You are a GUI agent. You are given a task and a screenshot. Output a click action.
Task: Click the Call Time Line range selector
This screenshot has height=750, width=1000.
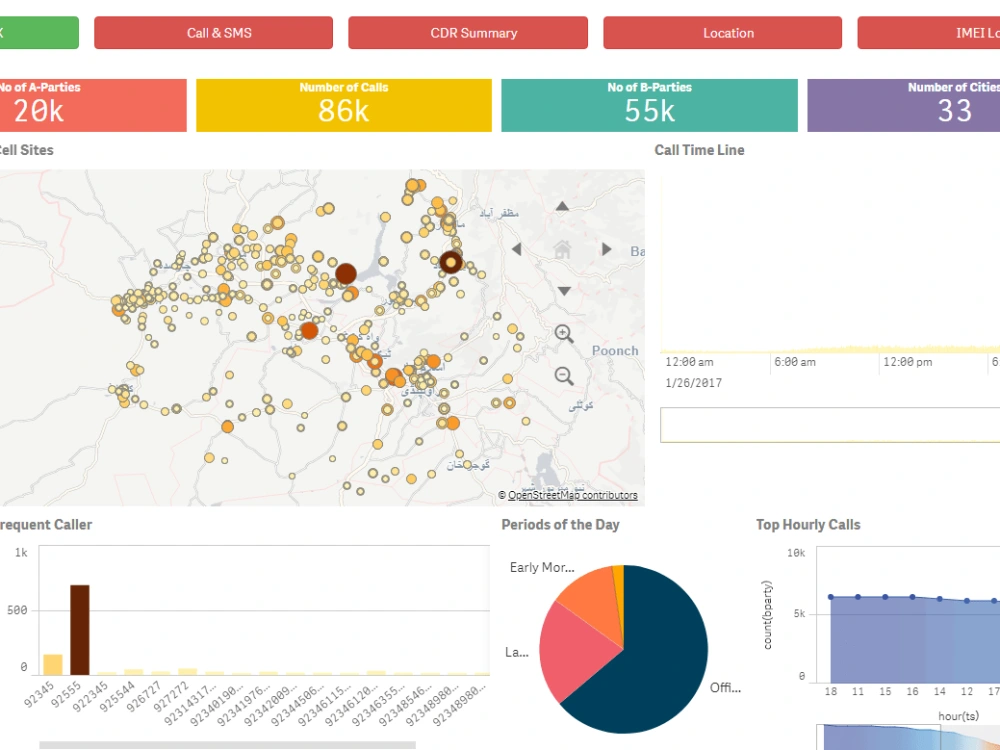pos(830,425)
